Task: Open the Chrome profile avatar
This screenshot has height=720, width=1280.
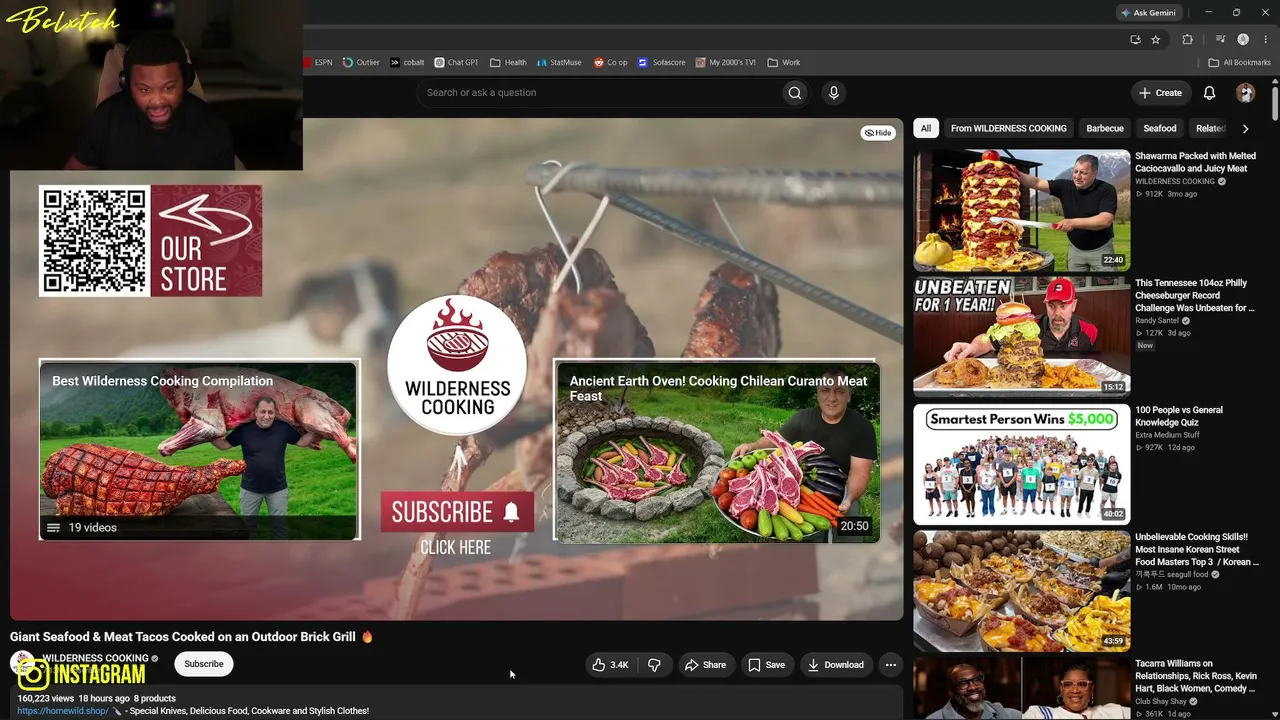Action: tap(1243, 39)
